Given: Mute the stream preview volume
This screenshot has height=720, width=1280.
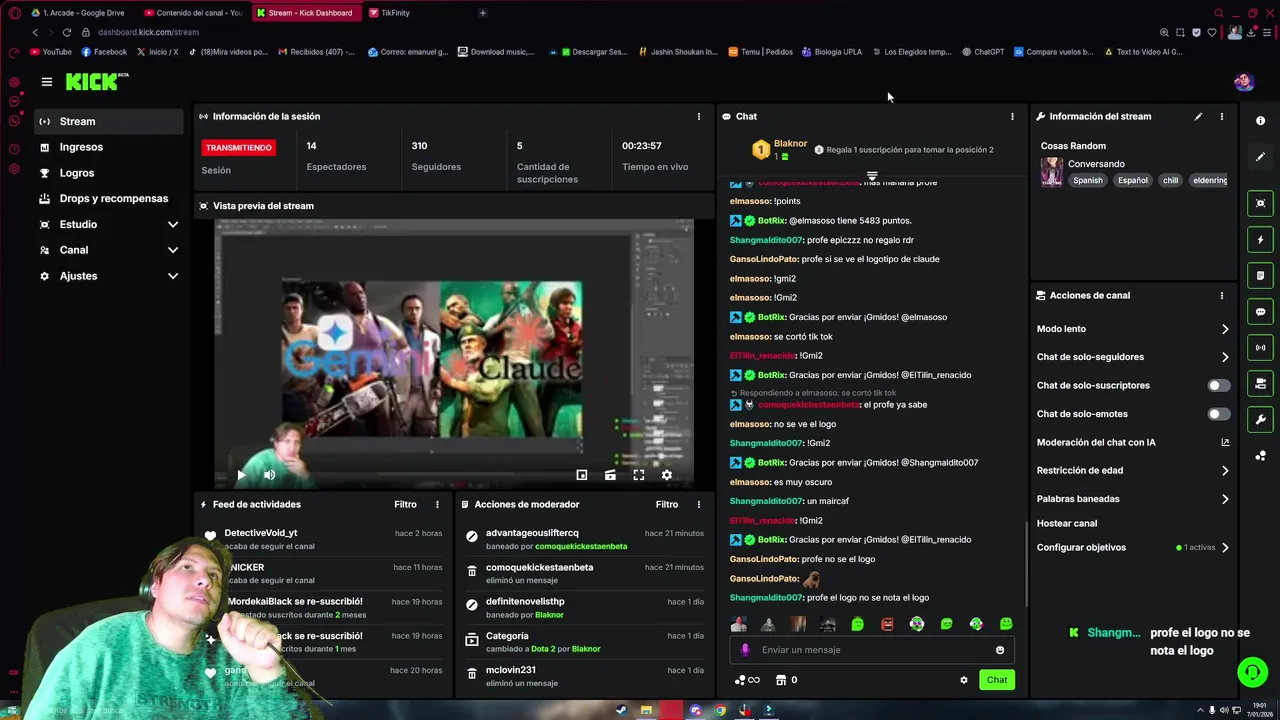Looking at the screenshot, I should point(269,475).
